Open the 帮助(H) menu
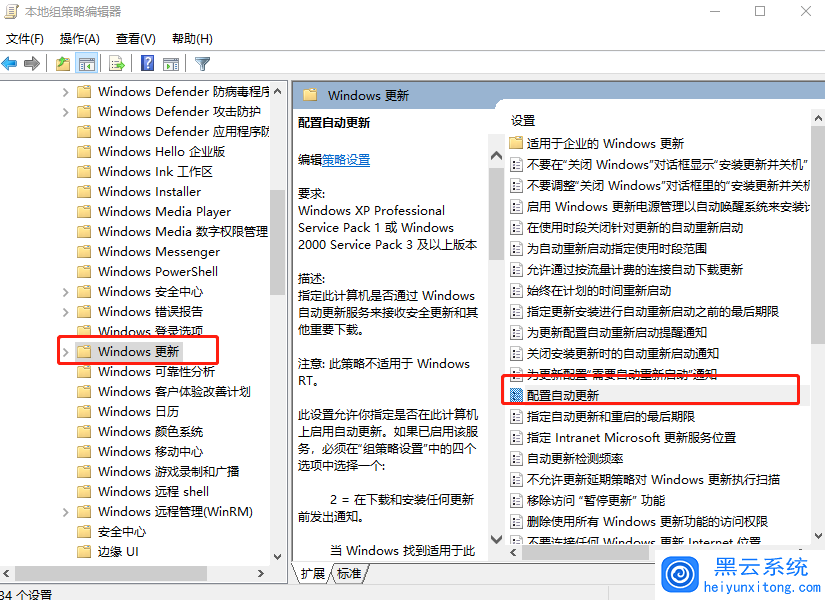This screenshot has height=600, width=825. click(x=192, y=38)
